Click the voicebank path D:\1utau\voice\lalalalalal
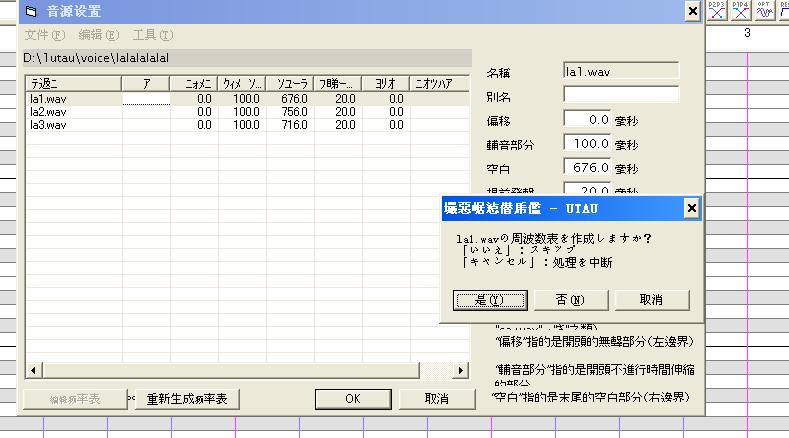Screen dimensions: 789x438 coord(96,58)
